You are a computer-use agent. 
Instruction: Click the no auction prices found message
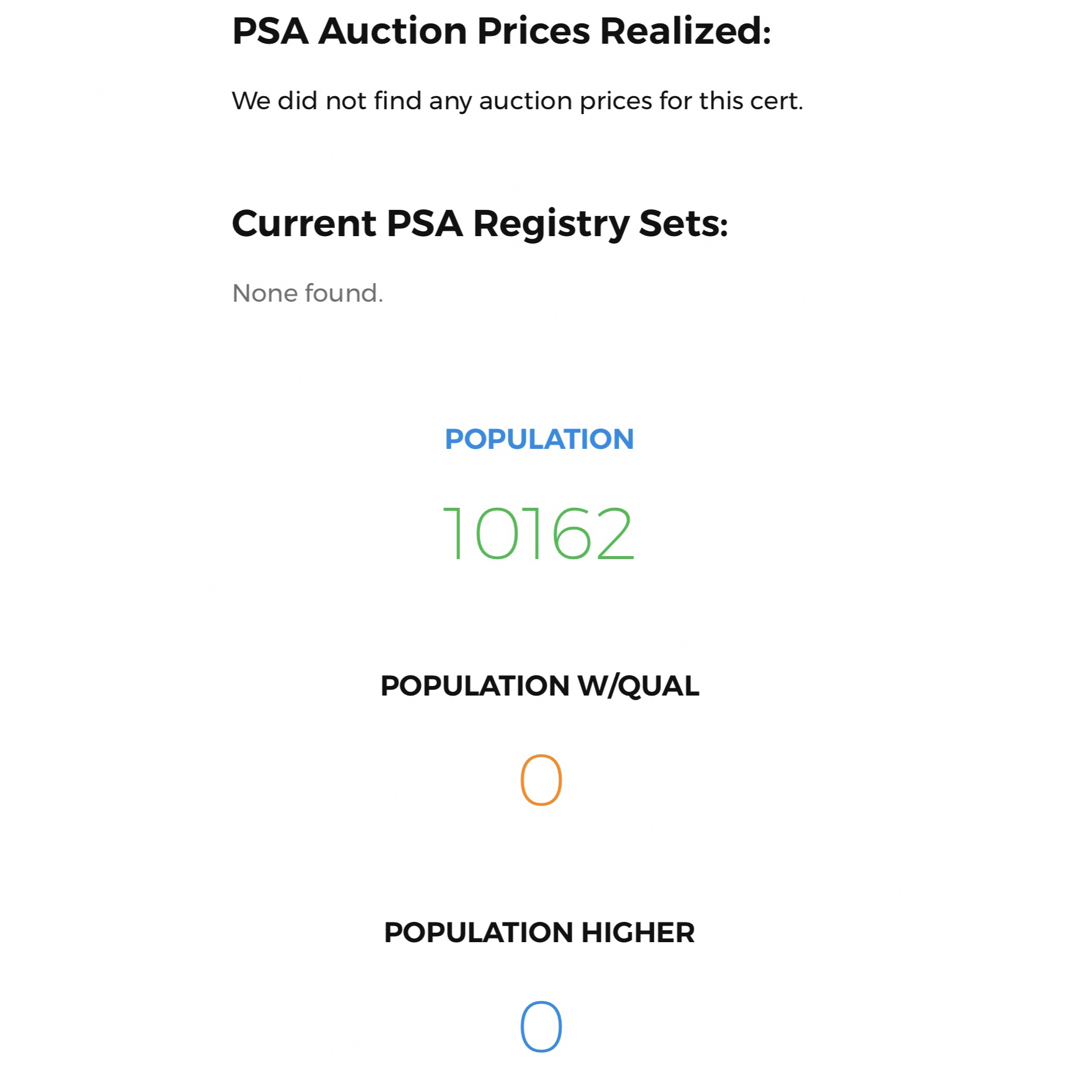click(517, 101)
